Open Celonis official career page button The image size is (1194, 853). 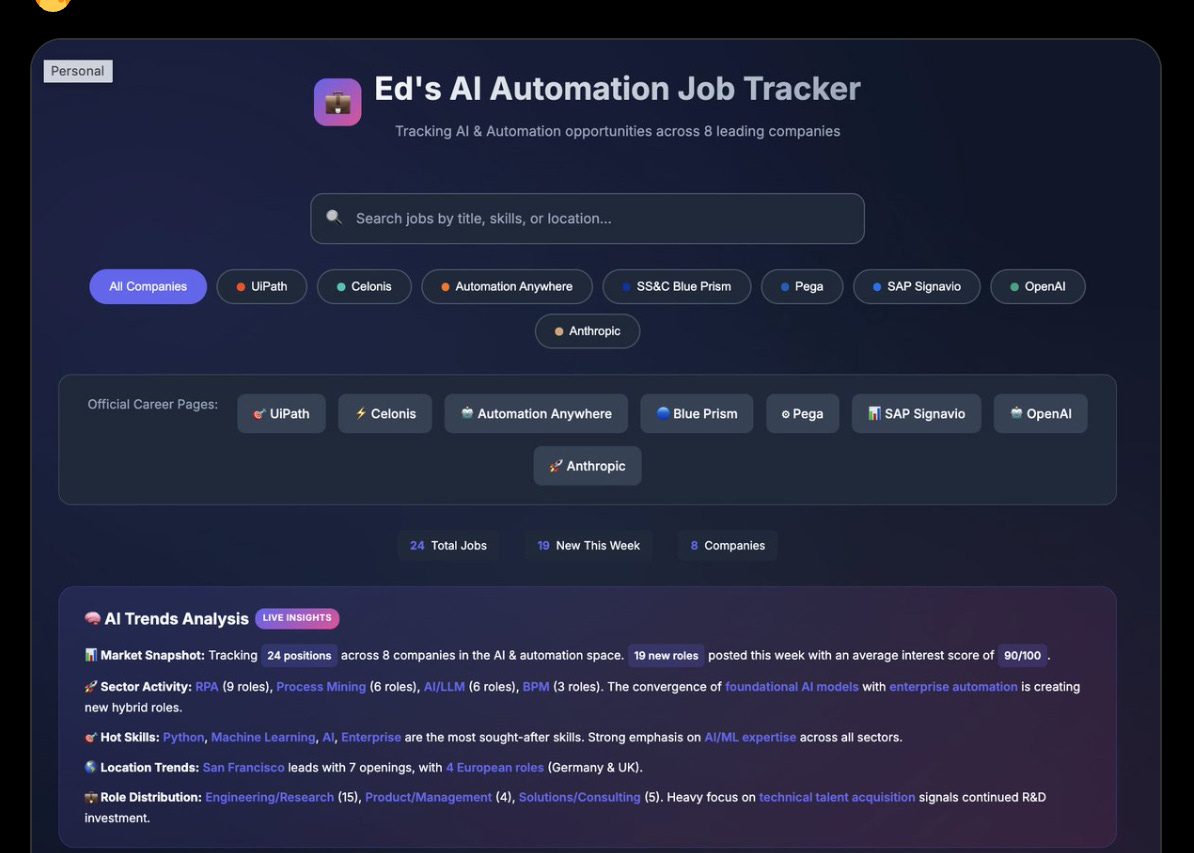tap(385, 414)
